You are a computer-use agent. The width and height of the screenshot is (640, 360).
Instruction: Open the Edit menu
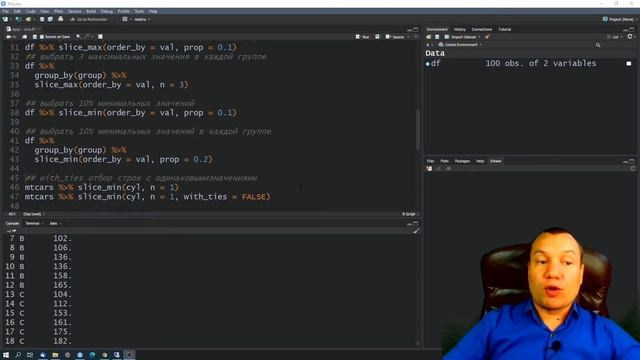[17, 11]
